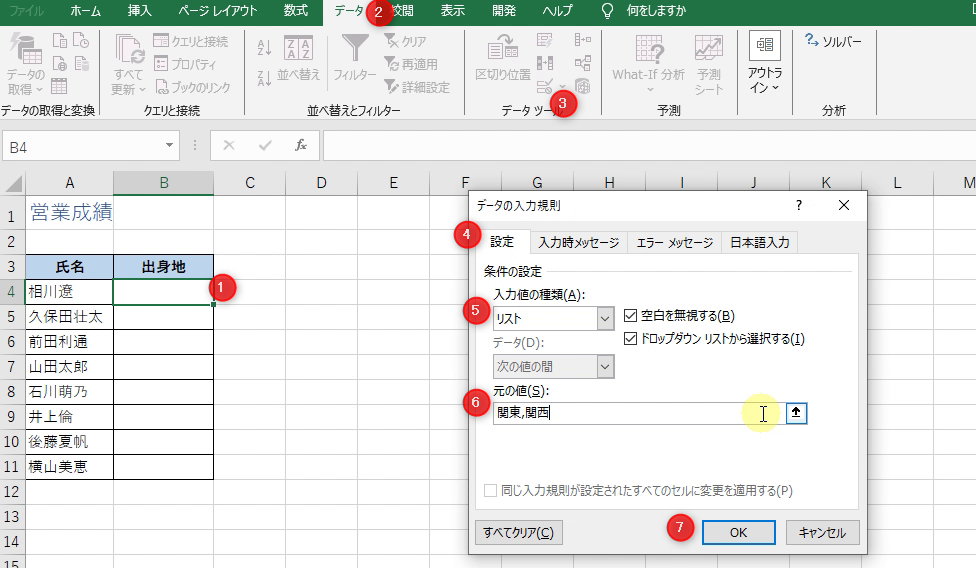
Task: Switch to the Input Message (入力時メッセージ) tab
Action: [x=578, y=243]
